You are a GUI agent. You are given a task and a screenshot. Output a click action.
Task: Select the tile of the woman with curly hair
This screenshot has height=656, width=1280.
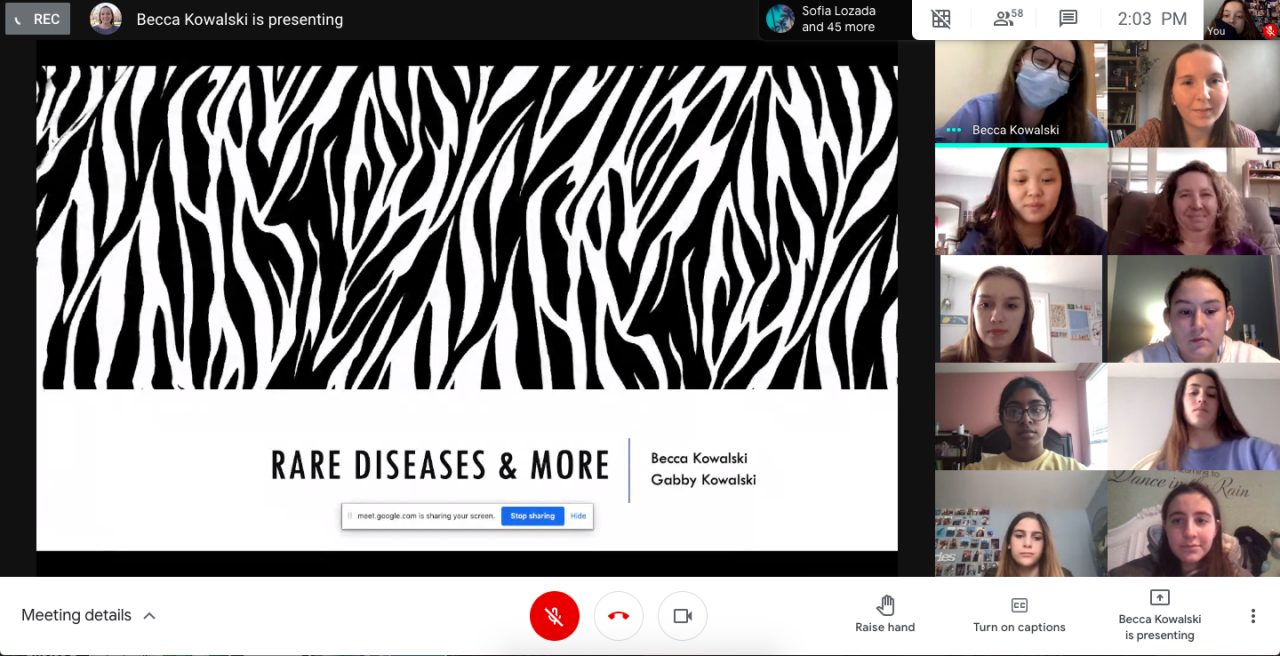1194,201
